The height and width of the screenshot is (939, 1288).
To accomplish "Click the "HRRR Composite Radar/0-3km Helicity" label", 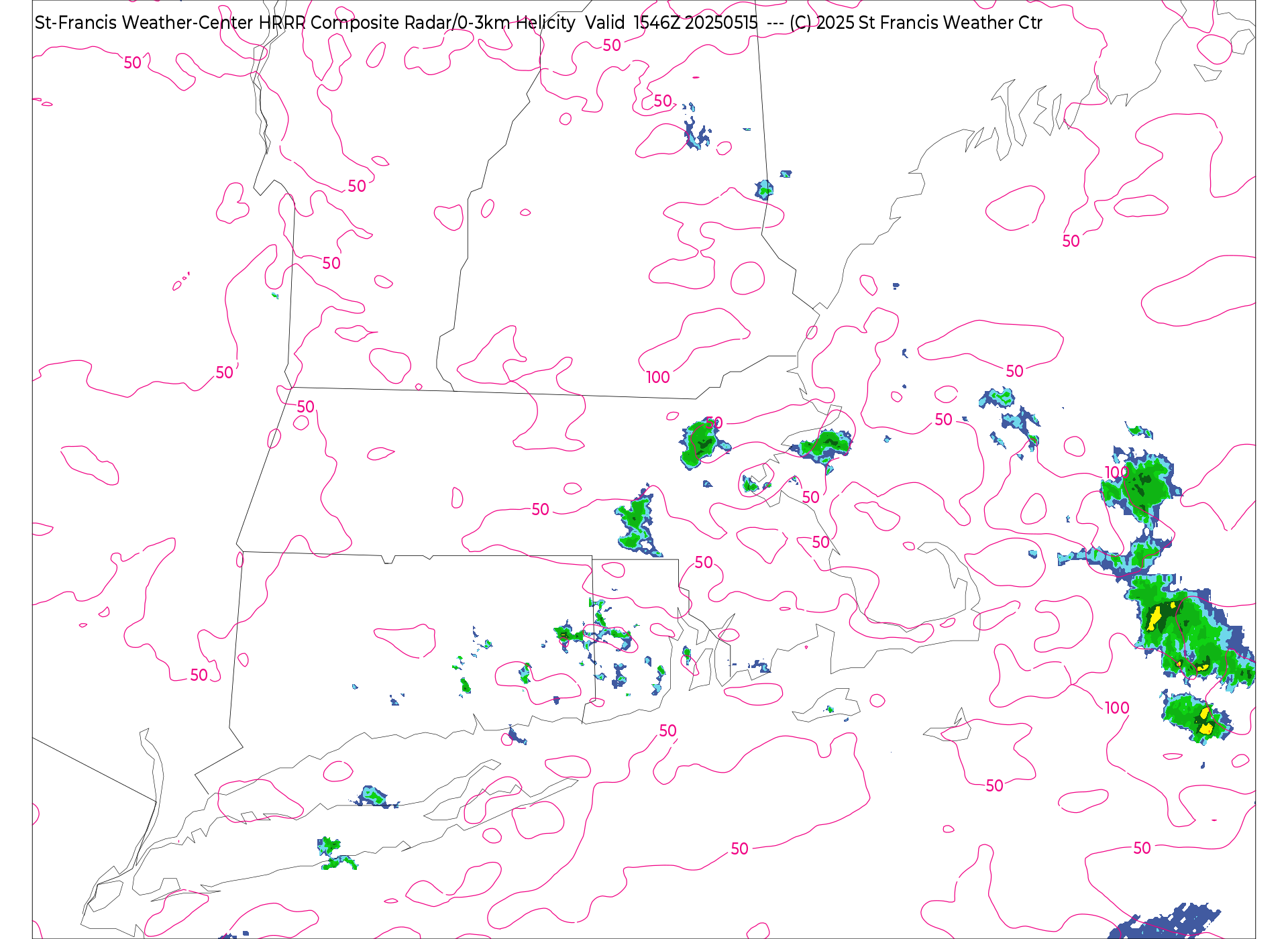I will click(x=417, y=23).
